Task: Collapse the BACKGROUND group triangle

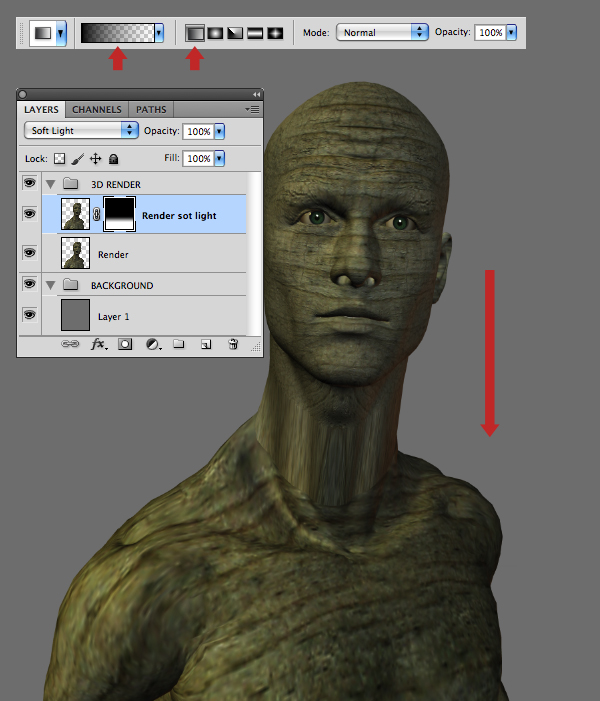Action: tap(51, 285)
